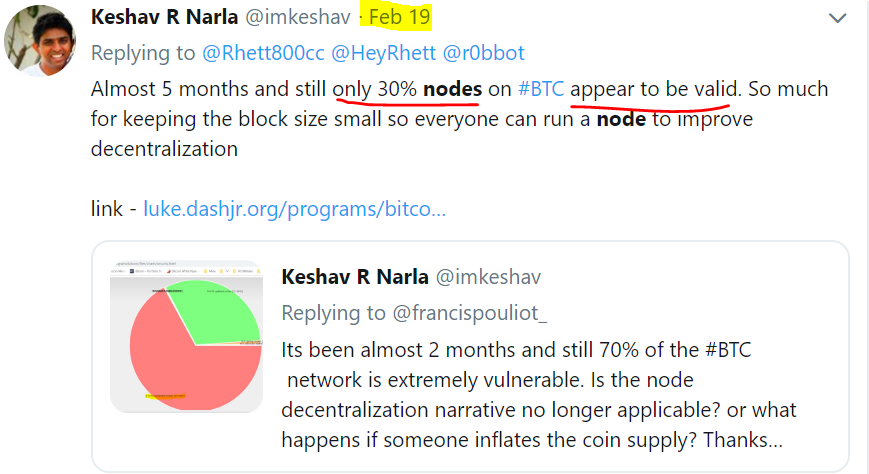The height and width of the screenshot is (474, 869).
Task: Click the bold 'nodes' word in tweet
Action: (x=452, y=89)
